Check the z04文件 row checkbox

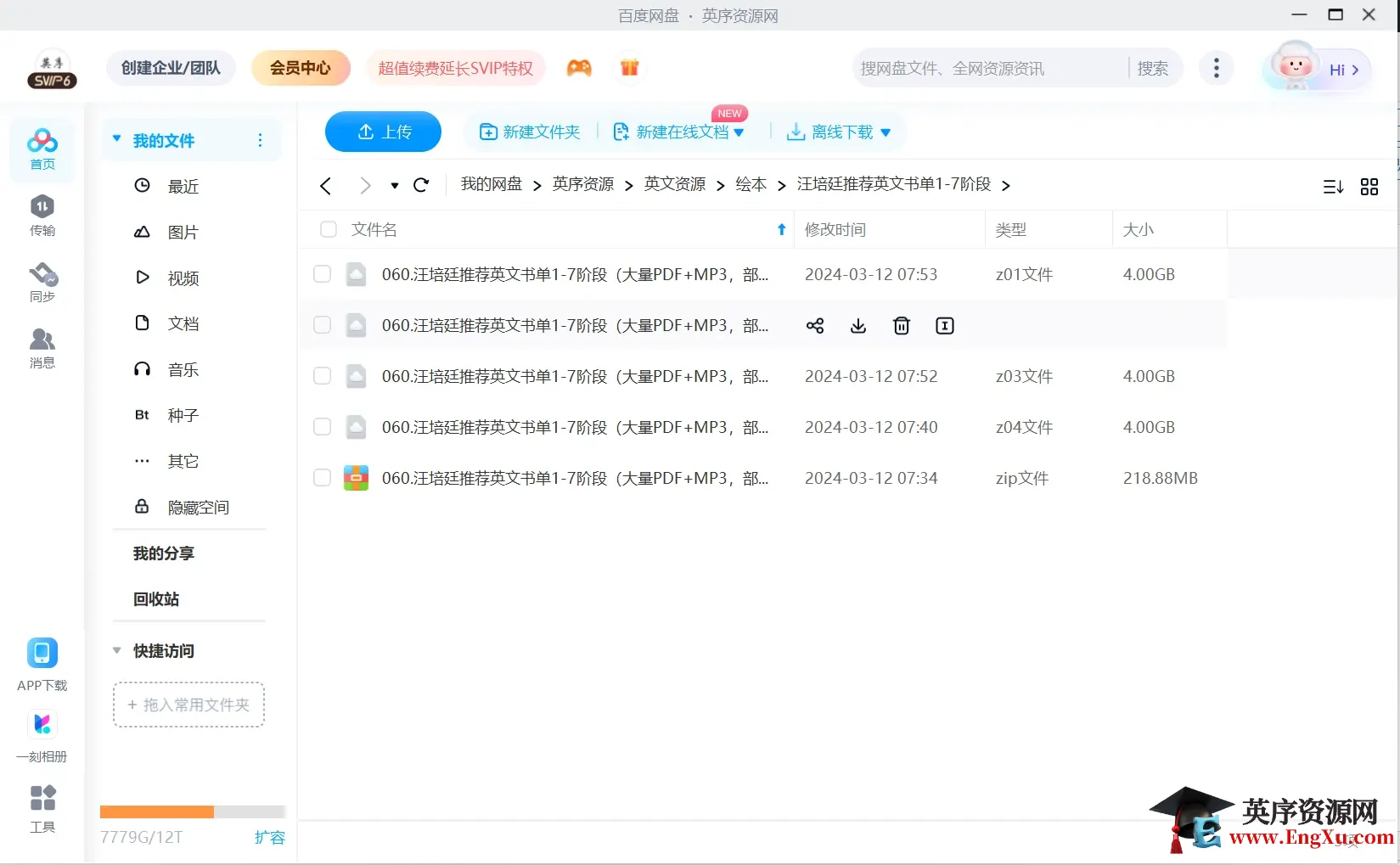(322, 426)
